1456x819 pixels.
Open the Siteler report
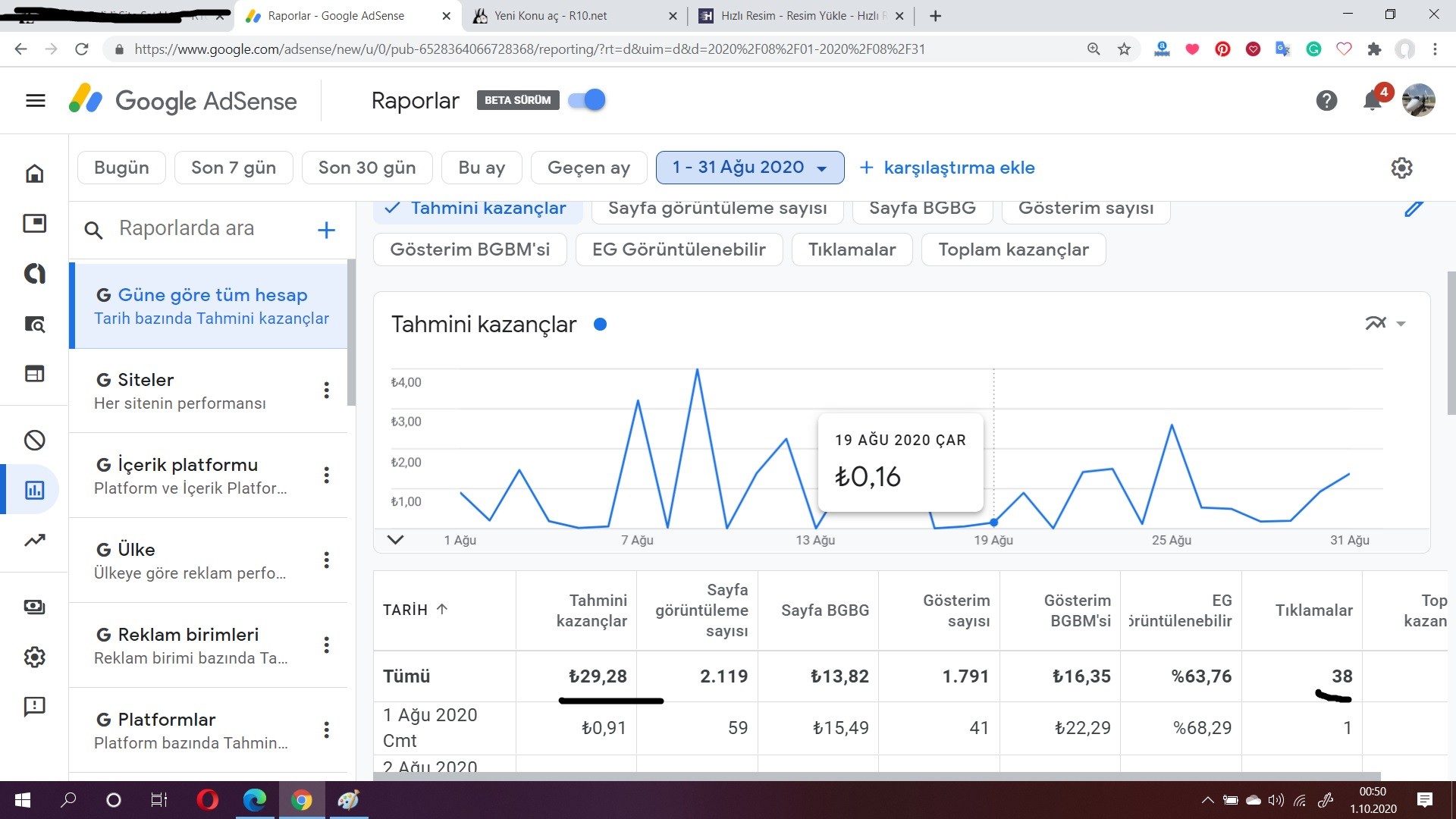point(209,391)
